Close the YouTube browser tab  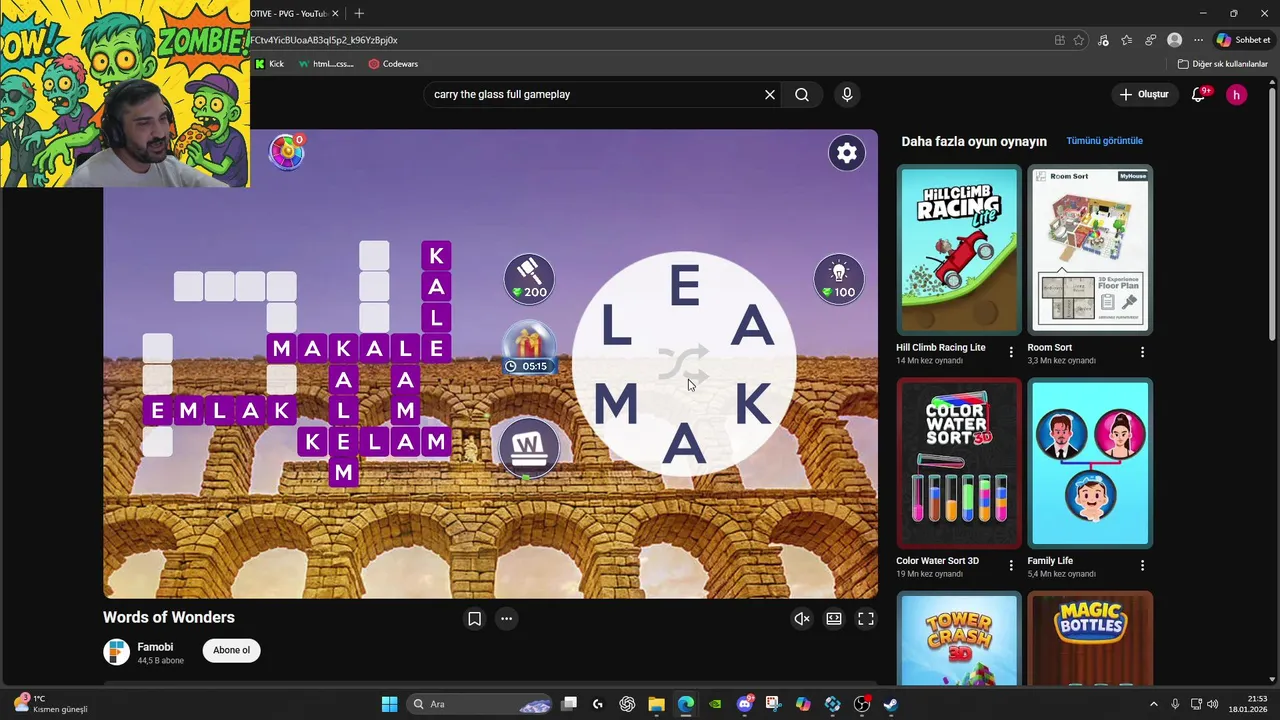pyautogui.click(x=336, y=13)
